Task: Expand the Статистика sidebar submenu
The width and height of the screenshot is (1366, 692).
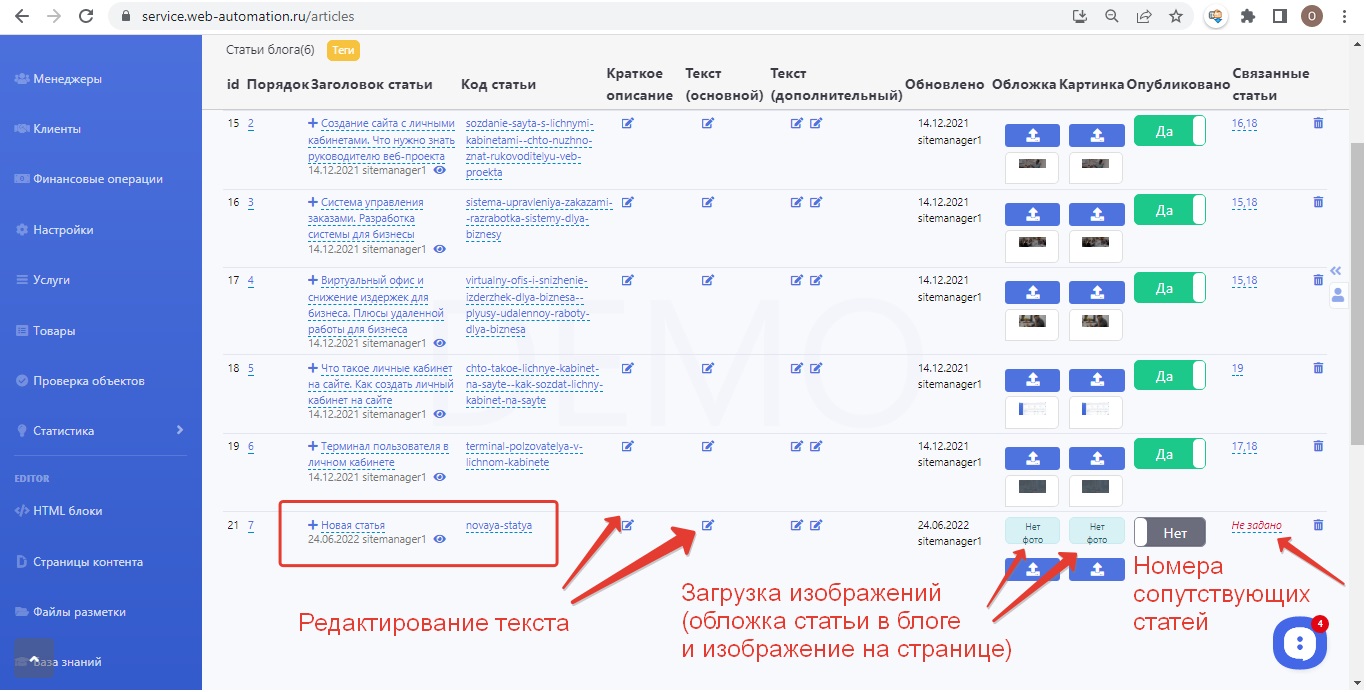Action: pos(180,430)
